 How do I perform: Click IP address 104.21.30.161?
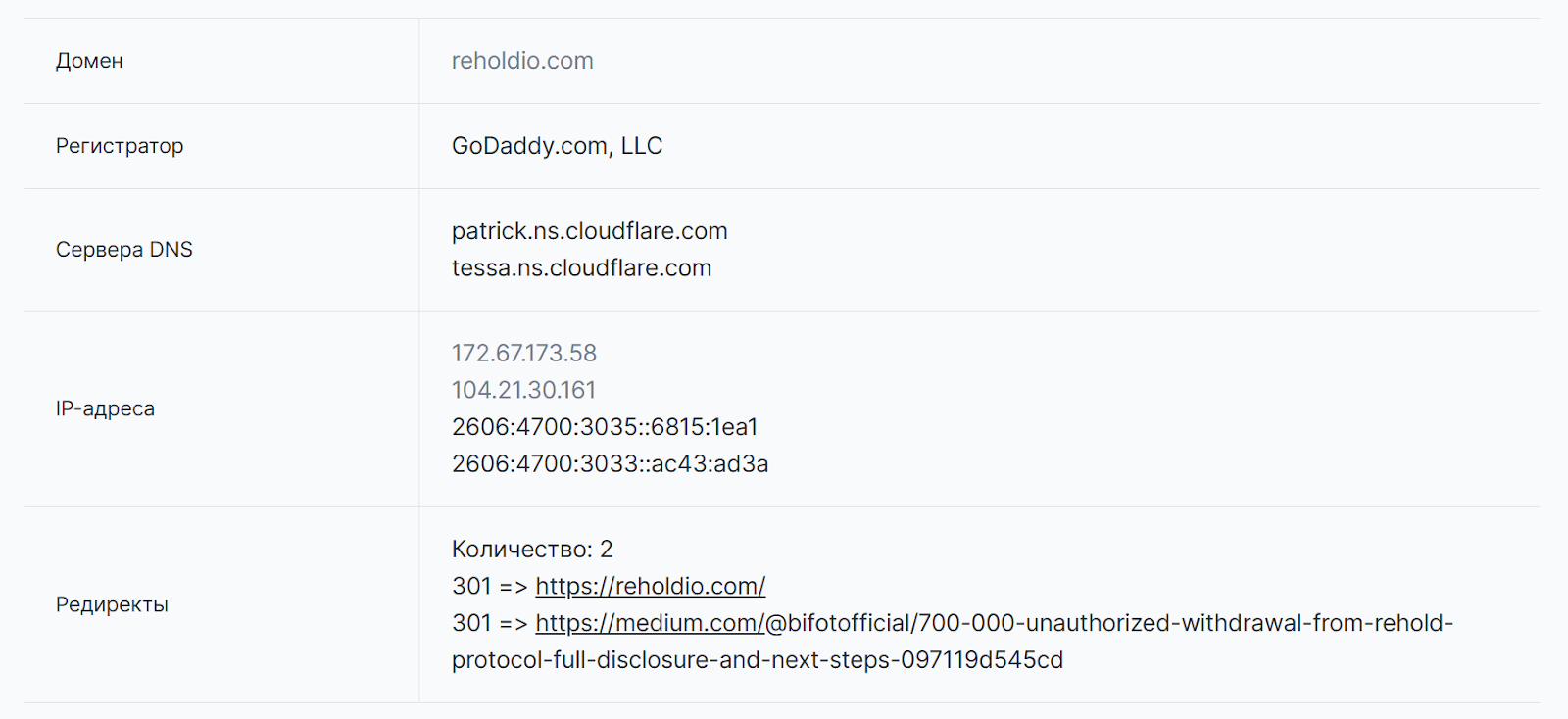click(x=523, y=390)
